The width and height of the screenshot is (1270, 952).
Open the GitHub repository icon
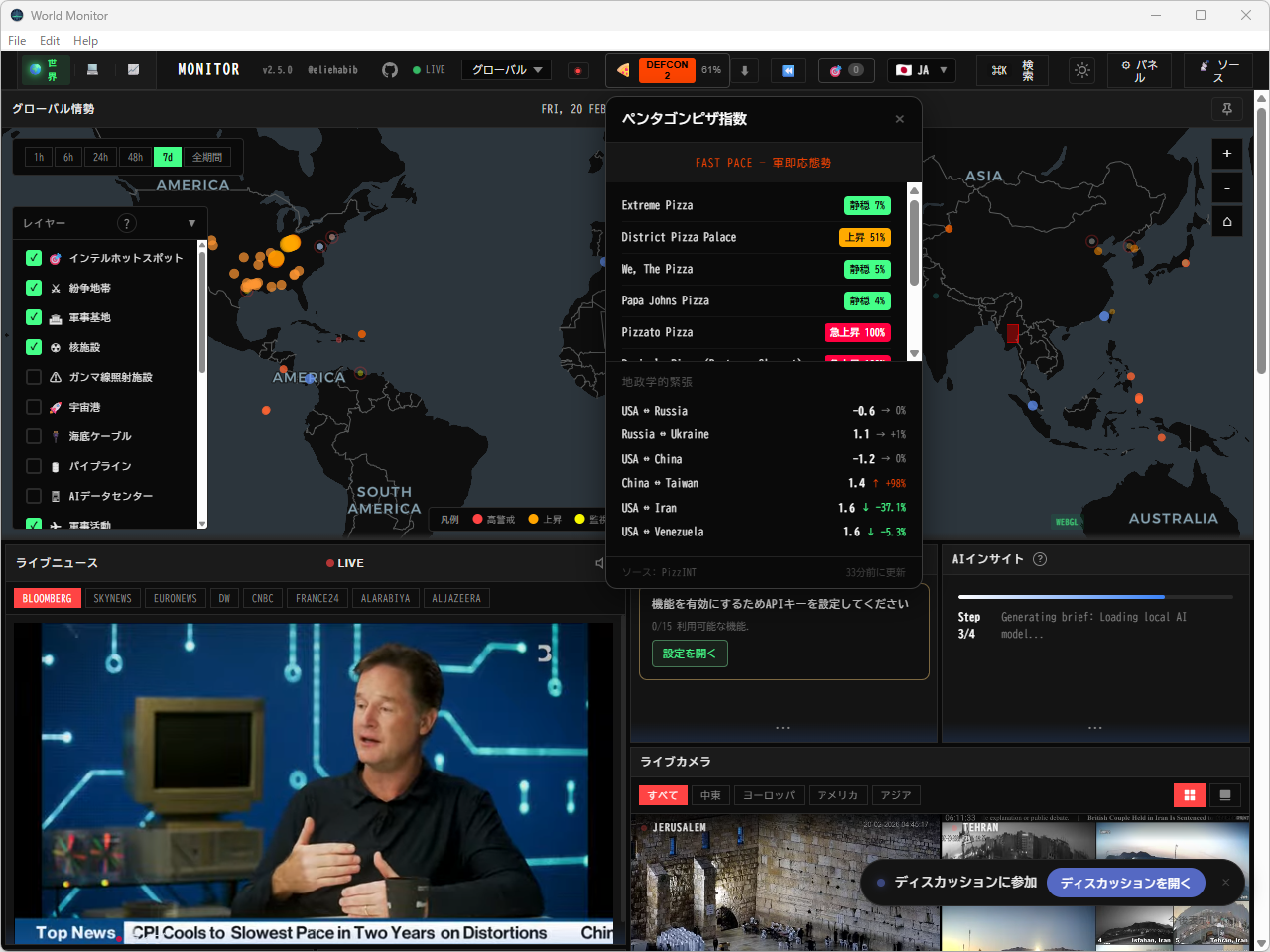[389, 69]
